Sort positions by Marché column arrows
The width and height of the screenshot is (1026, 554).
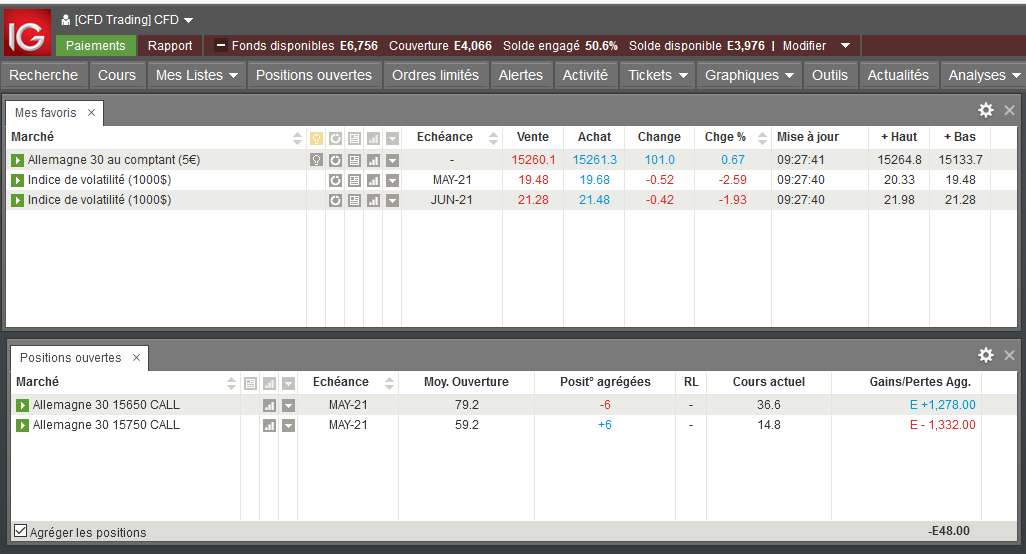[x=231, y=383]
